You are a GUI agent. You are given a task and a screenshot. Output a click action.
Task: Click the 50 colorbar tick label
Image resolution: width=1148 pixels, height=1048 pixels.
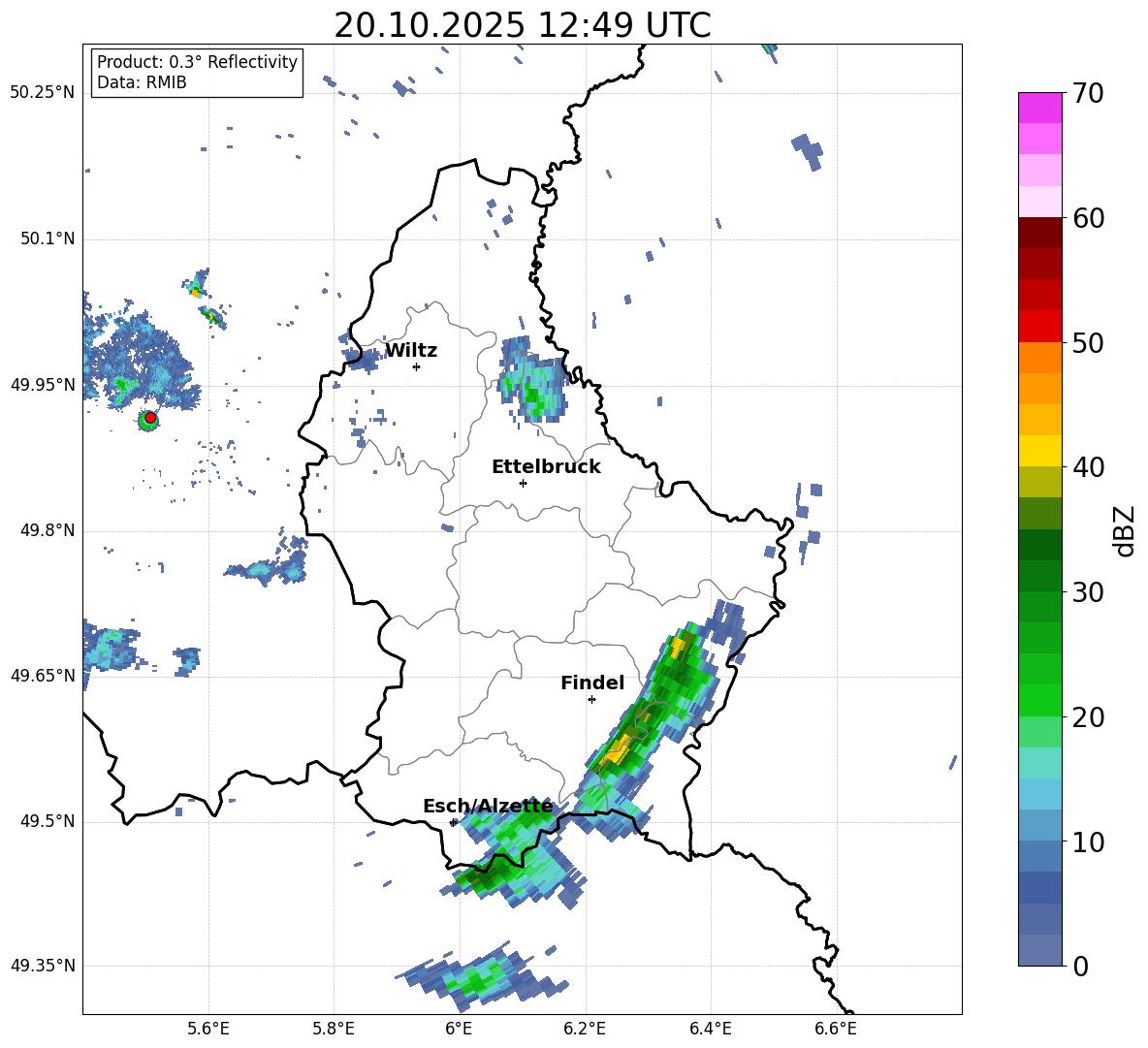coord(1087,342)
